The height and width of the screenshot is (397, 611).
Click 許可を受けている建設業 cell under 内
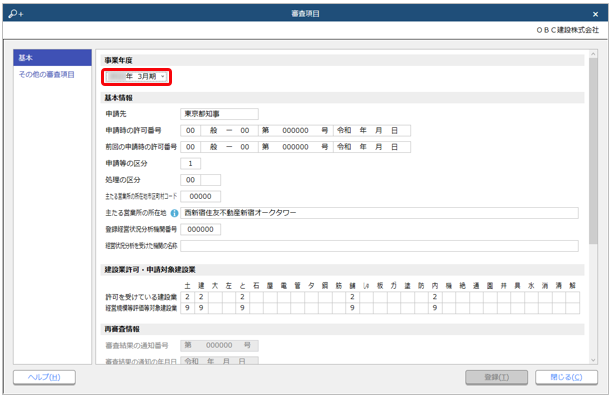point(435,297)
